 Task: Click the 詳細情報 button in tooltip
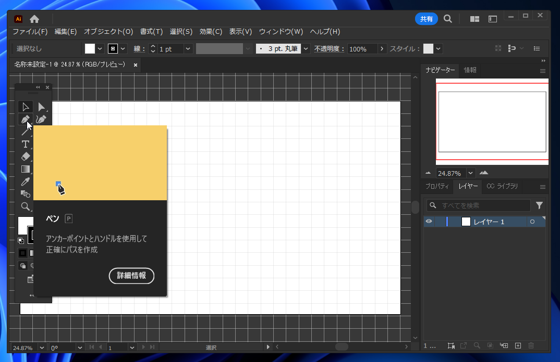(x=131, y=276)
